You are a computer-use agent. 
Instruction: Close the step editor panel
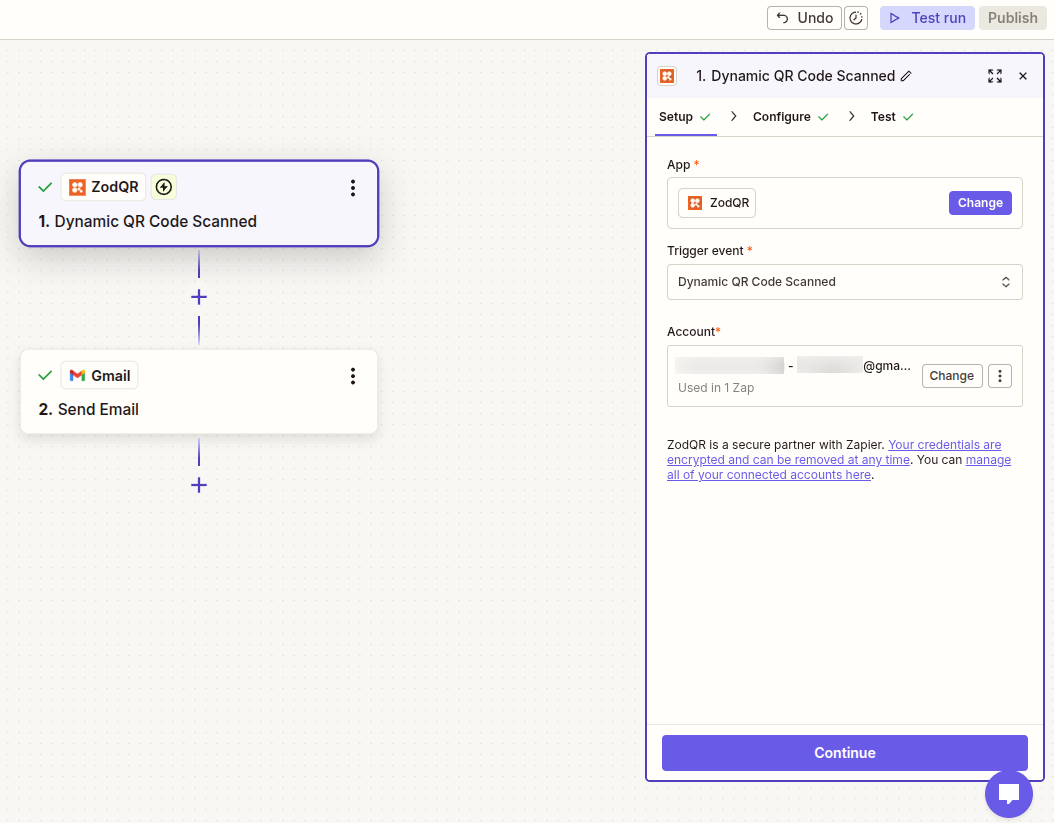pos(1023,76)
